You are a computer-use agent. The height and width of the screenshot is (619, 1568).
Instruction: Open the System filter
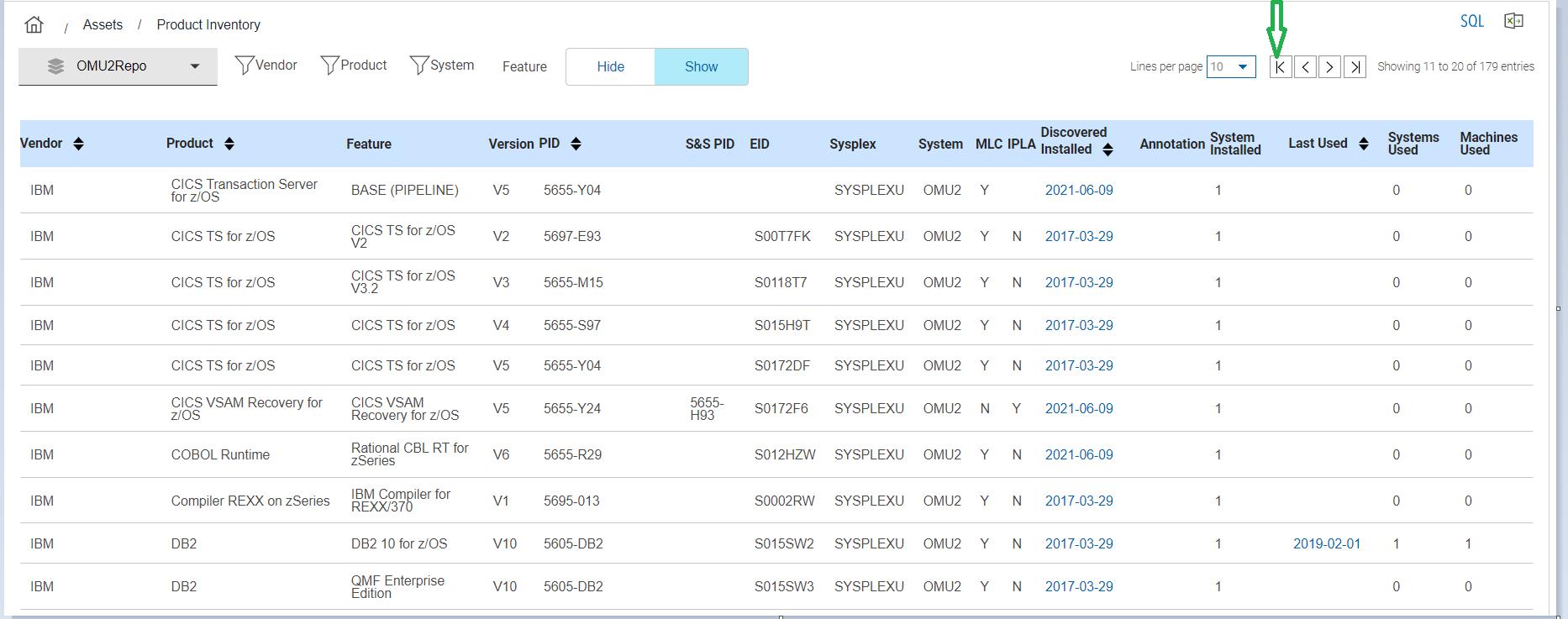coord(442,66)
